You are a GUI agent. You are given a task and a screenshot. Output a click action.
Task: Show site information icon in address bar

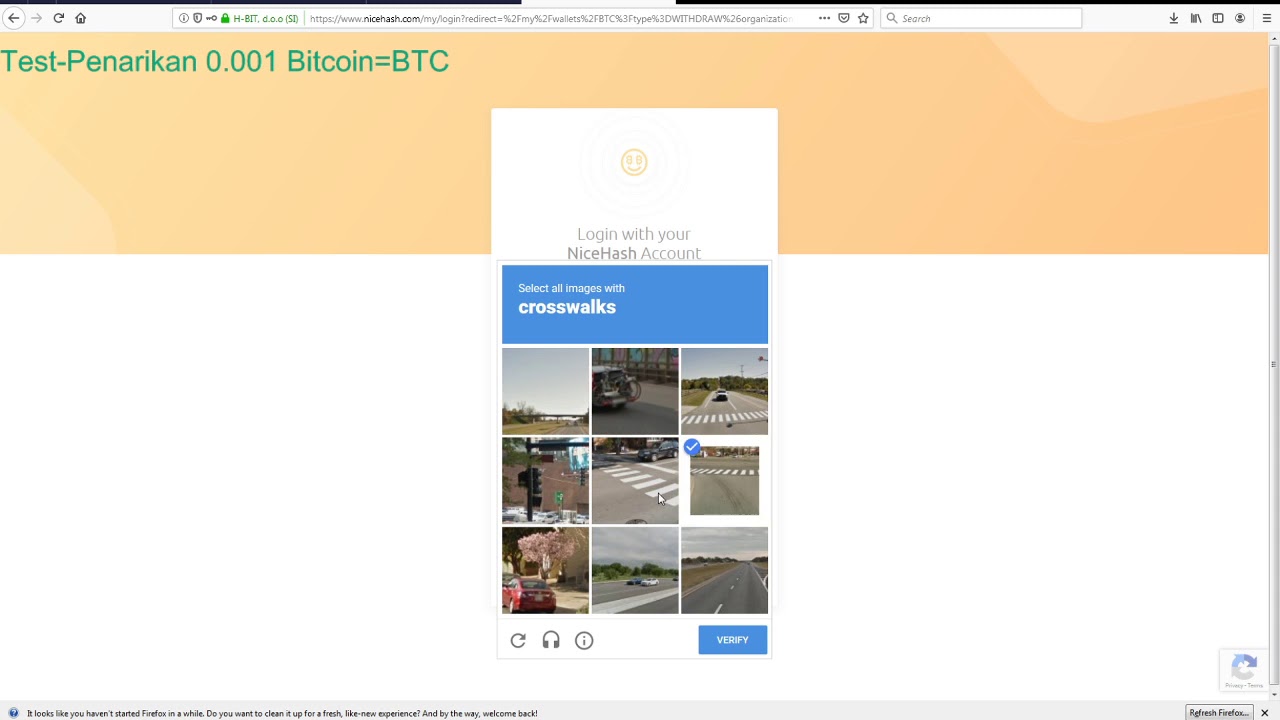click(x=184, y=18)
